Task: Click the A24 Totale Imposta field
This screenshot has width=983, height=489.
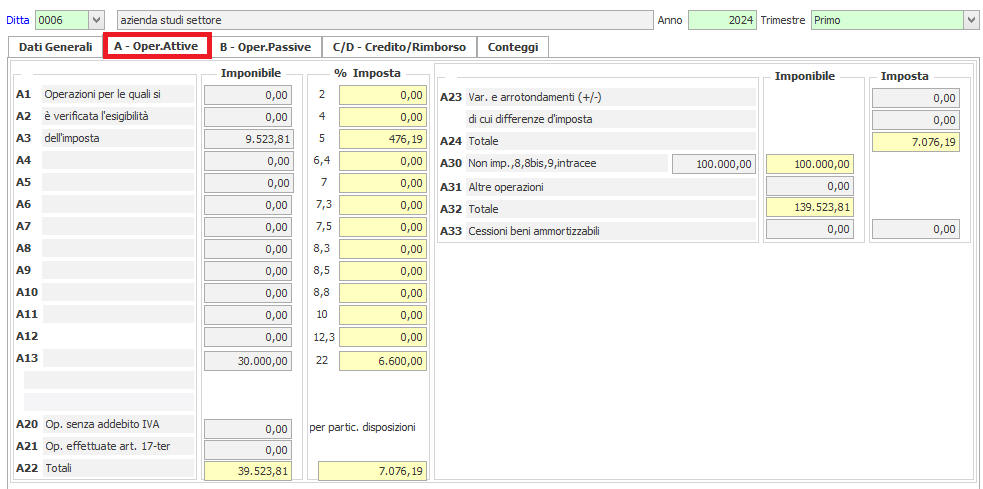Action: coord(916,142)
